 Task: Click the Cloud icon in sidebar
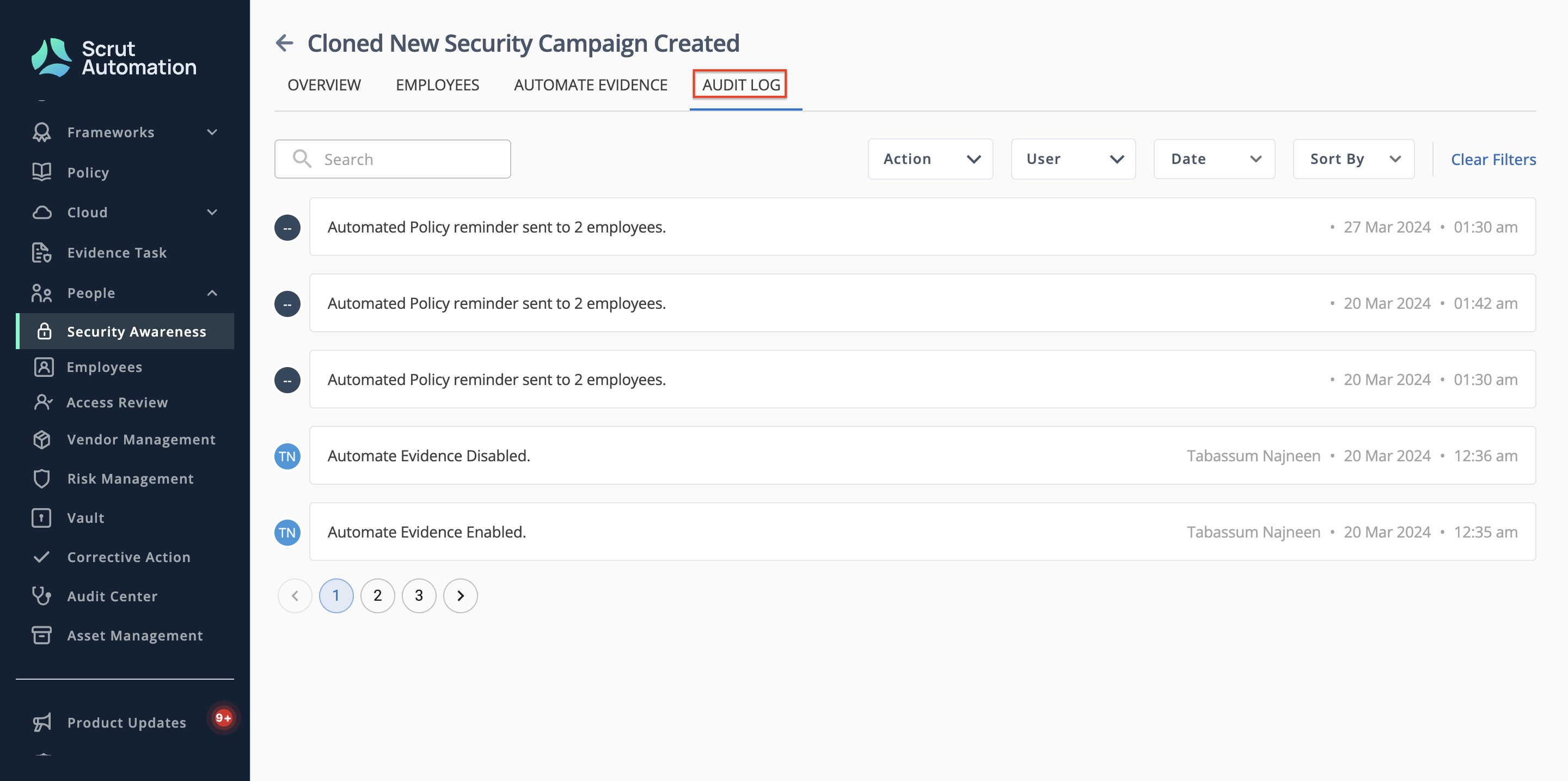tap(41, 212)
